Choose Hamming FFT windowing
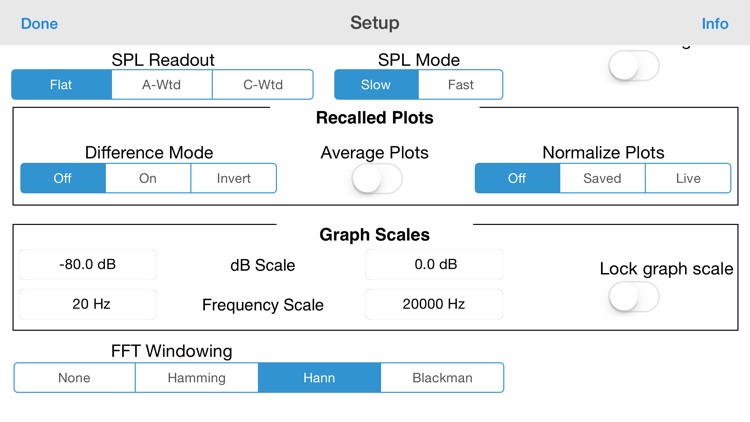Image resolution: width=750 pixels, height=422 pixels. (197, 378)
